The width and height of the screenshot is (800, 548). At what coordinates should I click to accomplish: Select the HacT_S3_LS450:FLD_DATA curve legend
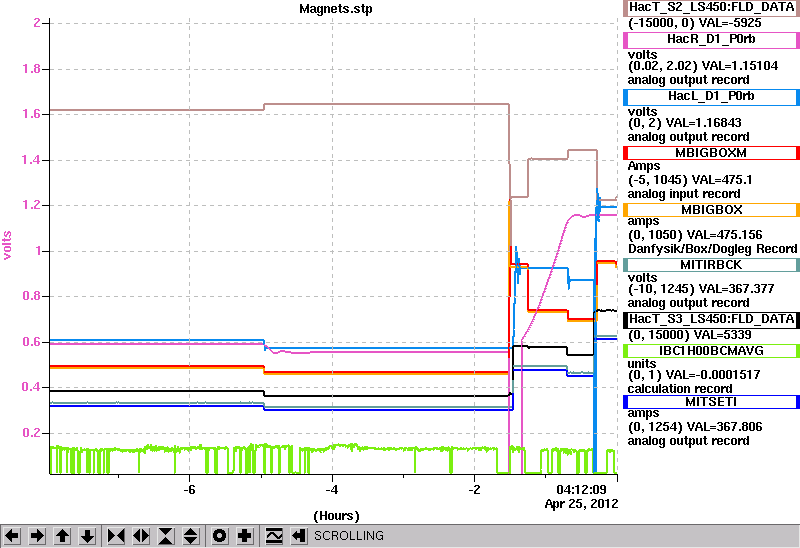tap(711, 319)
